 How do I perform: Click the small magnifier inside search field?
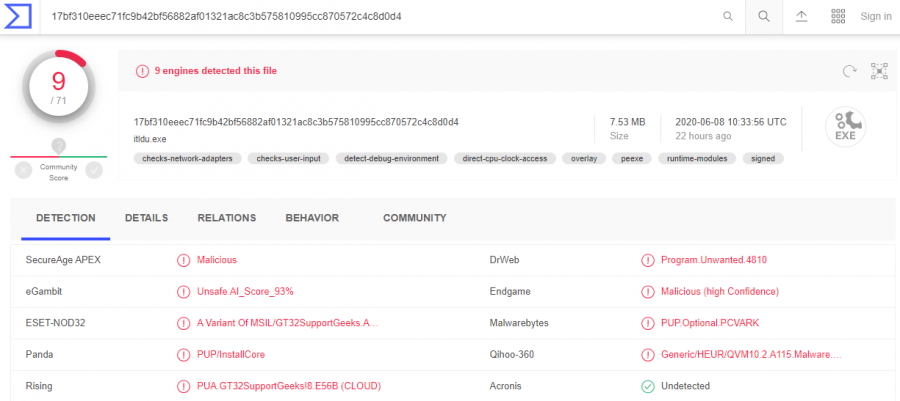728,17
